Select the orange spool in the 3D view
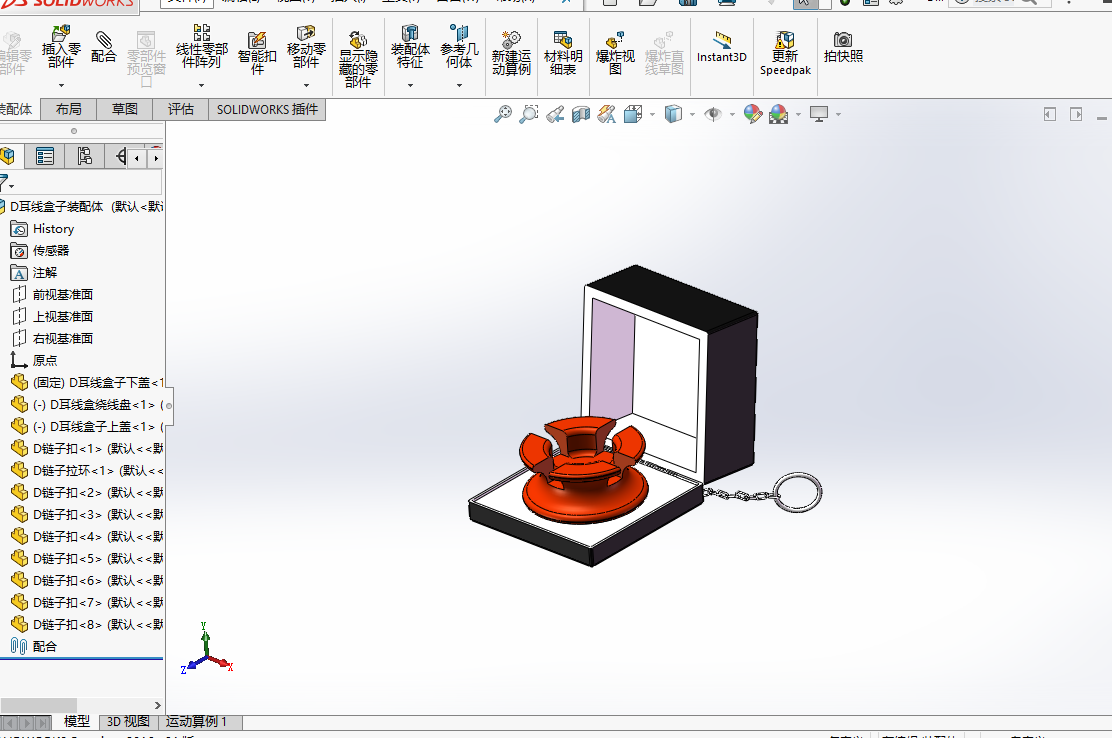 tap(583, 472)
